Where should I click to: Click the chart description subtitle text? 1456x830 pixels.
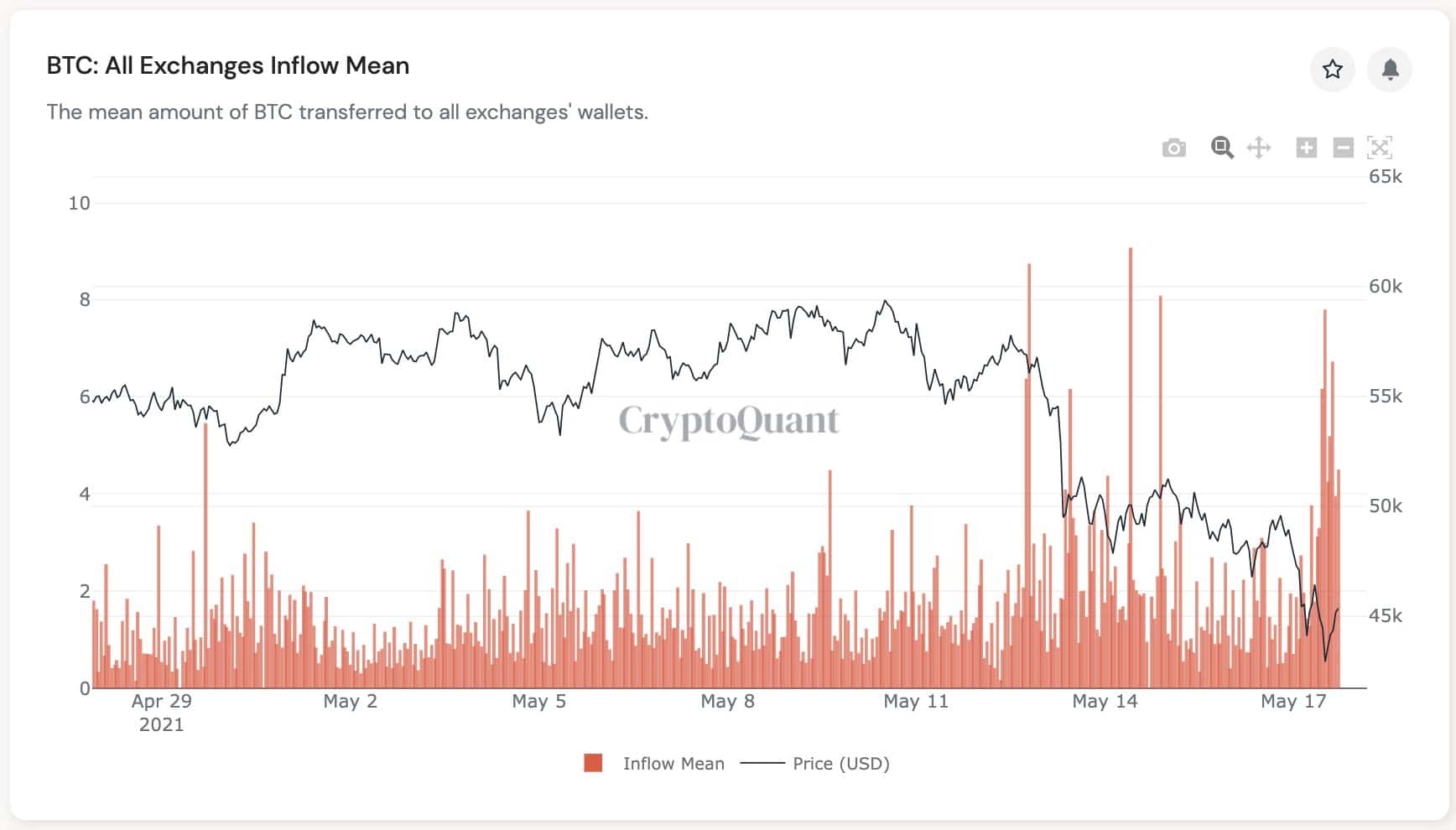tap(347, 112)
